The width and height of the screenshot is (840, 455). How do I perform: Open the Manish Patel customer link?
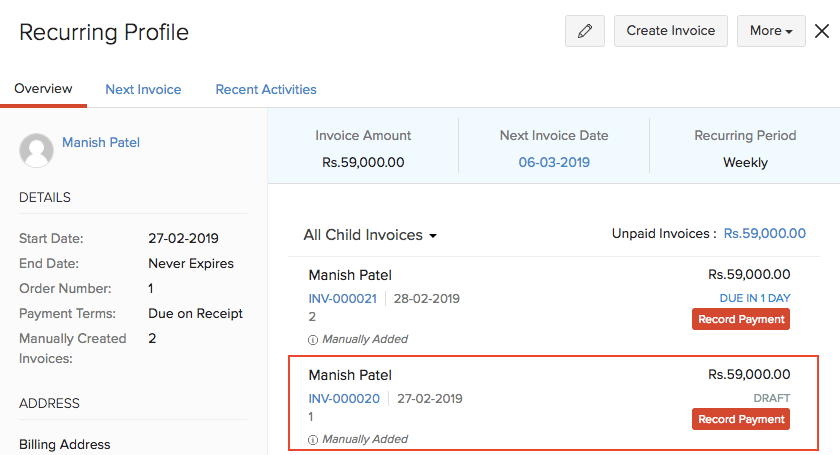tap(101, 143)
